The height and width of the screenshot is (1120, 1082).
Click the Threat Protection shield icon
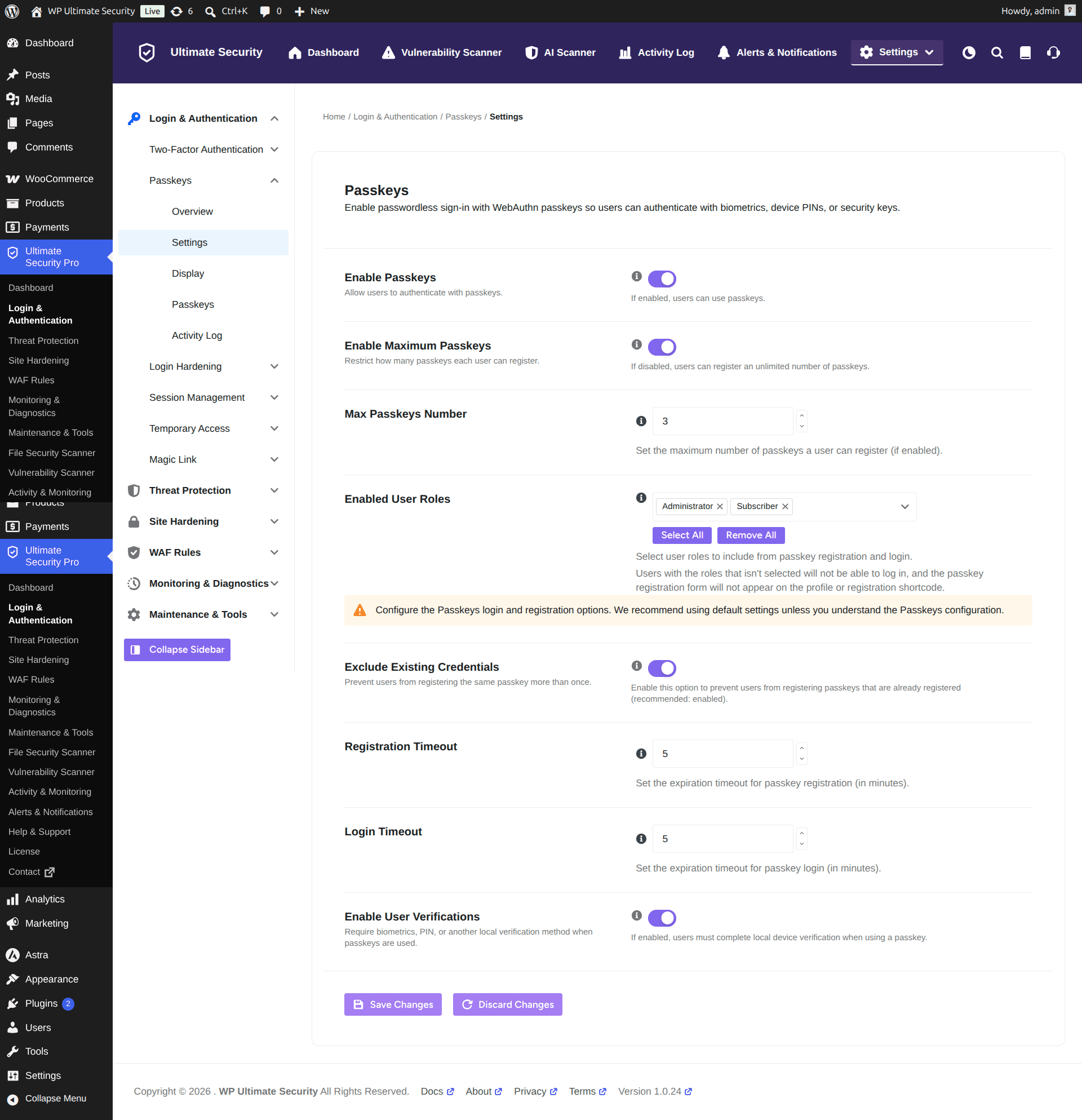coord(134,490)
